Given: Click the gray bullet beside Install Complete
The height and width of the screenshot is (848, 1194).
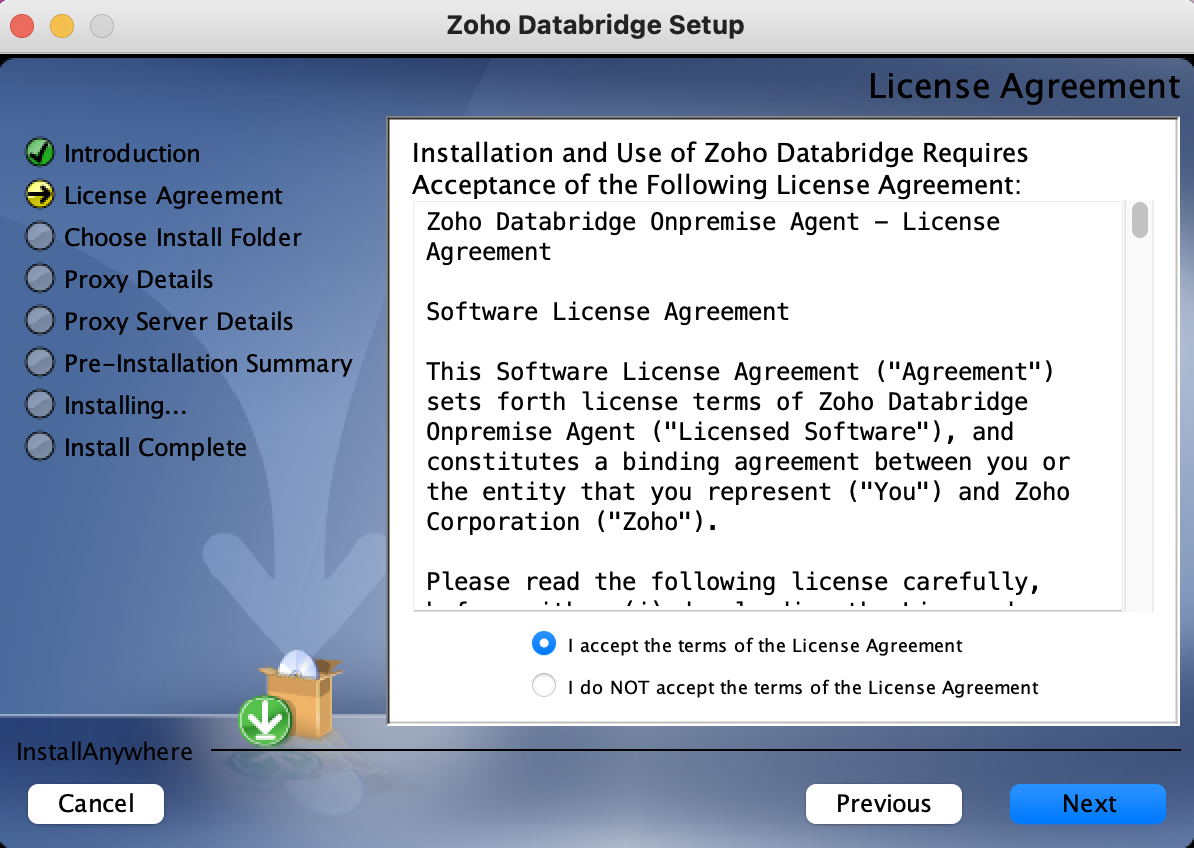Looking at the screenshot, I should pyautogui.click(x=40, y=447).
